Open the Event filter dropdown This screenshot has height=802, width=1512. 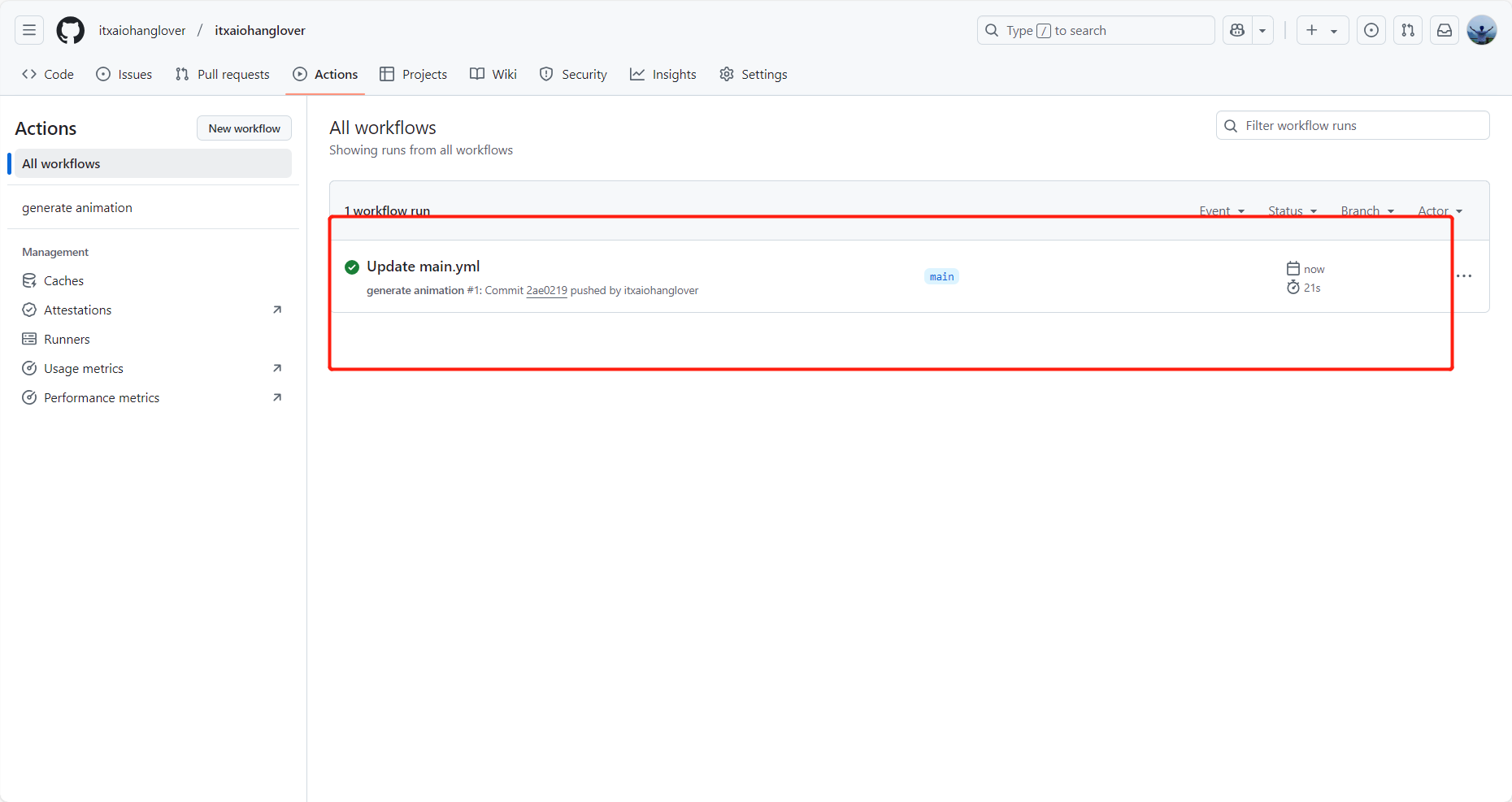(x=1222, y=210)
